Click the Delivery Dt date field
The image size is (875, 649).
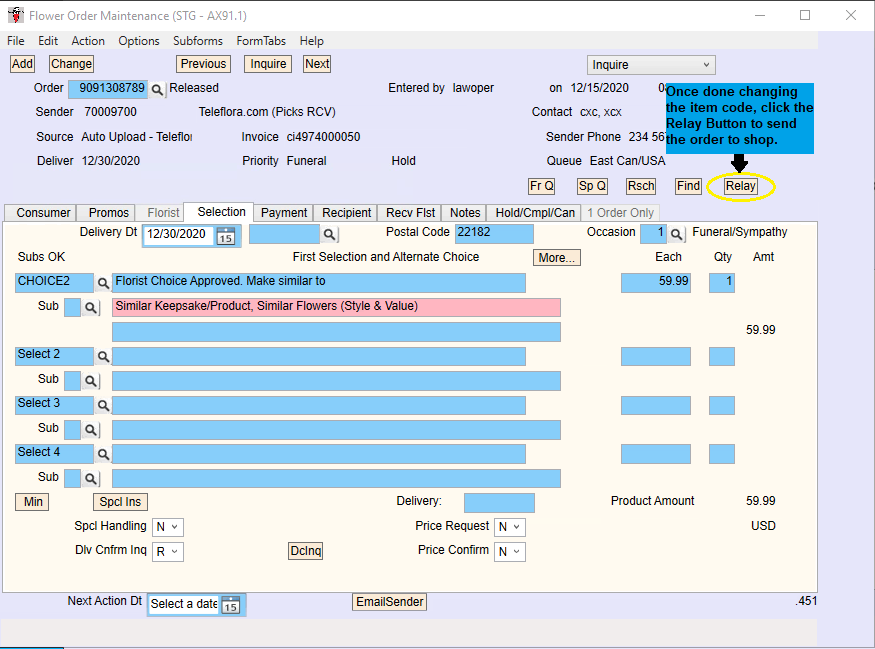(x=179, y=235)
